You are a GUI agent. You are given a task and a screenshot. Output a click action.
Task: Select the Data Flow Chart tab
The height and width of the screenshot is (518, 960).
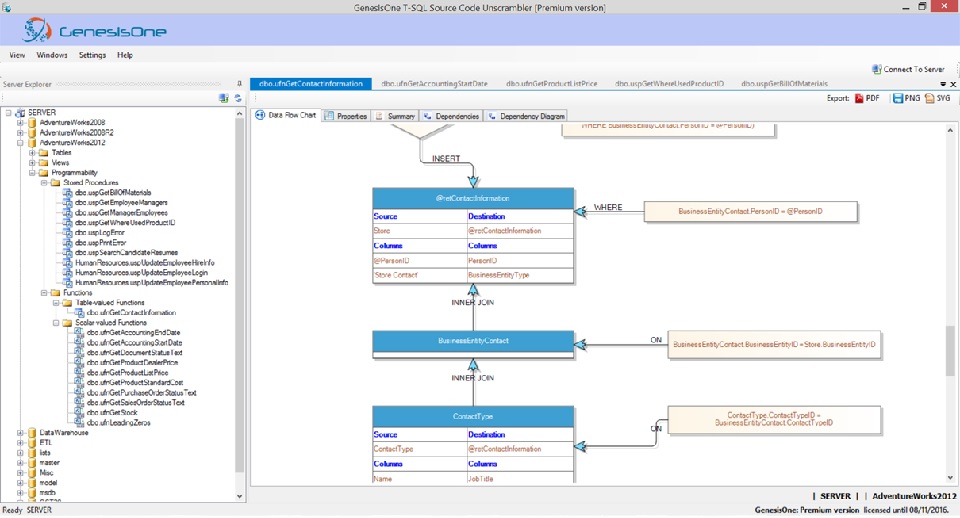[x=286, y=115]
